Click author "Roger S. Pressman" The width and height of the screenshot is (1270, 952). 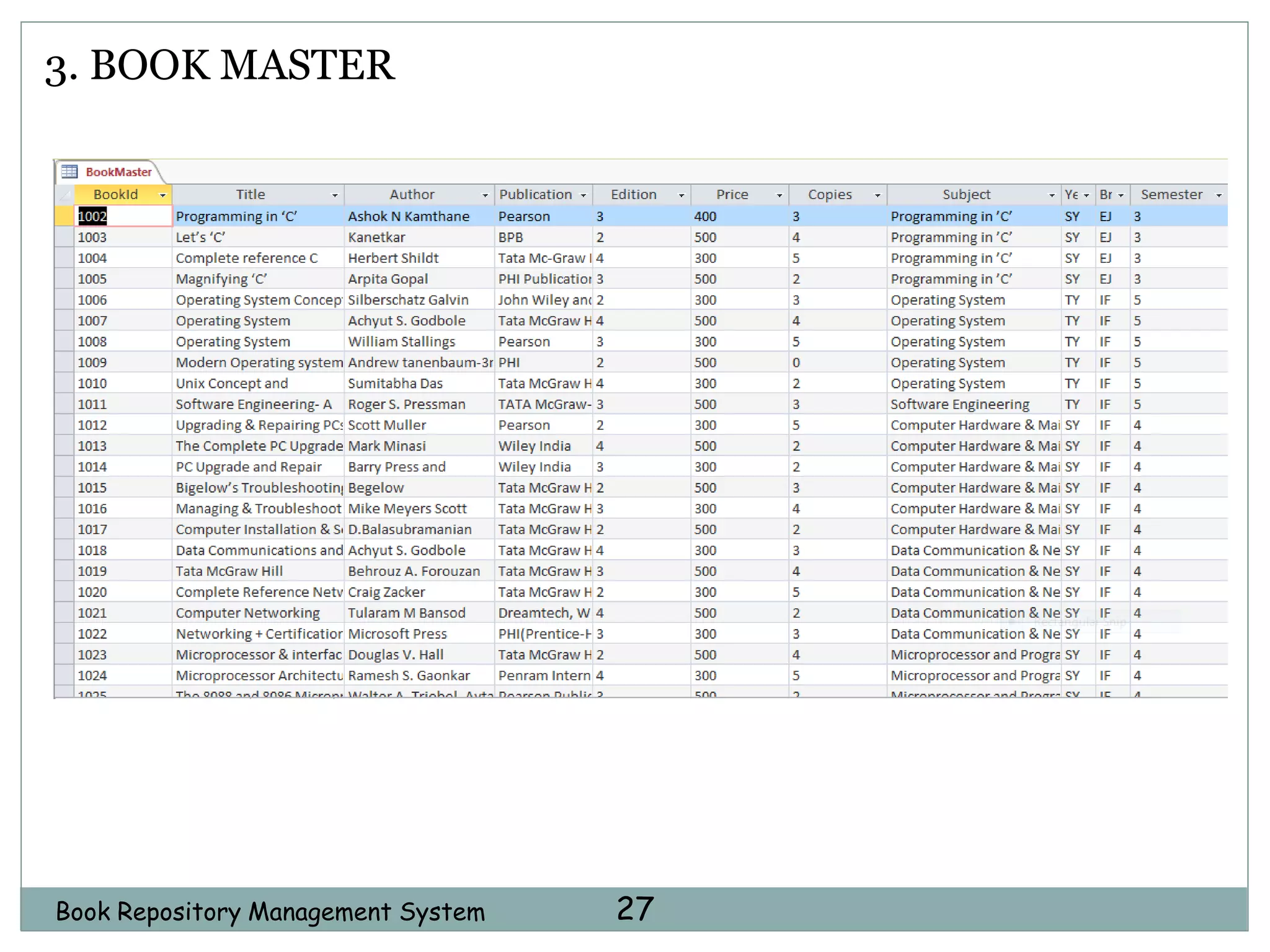pos(406,404)
